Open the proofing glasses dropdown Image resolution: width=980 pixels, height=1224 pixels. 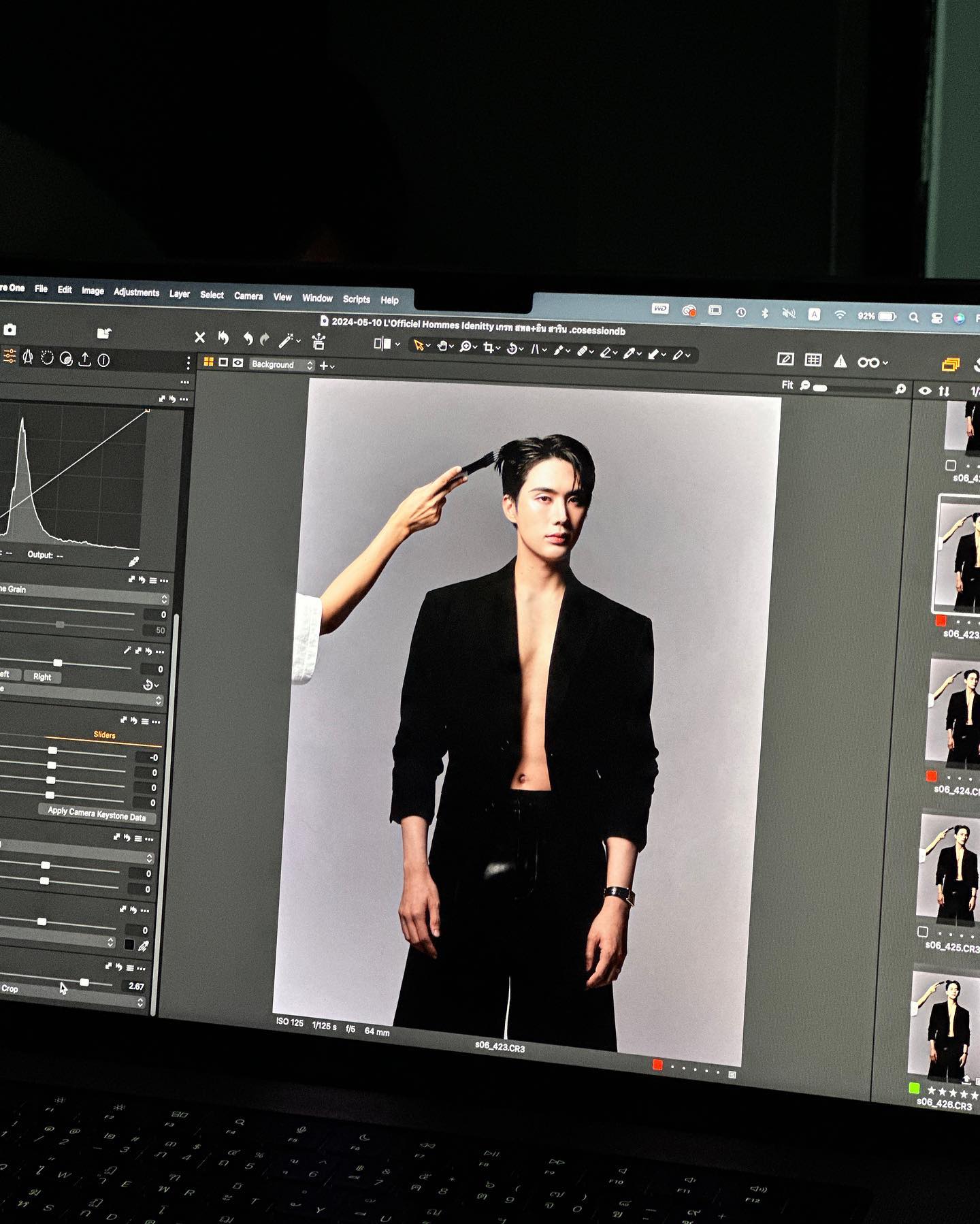click(x=872, y=362)
